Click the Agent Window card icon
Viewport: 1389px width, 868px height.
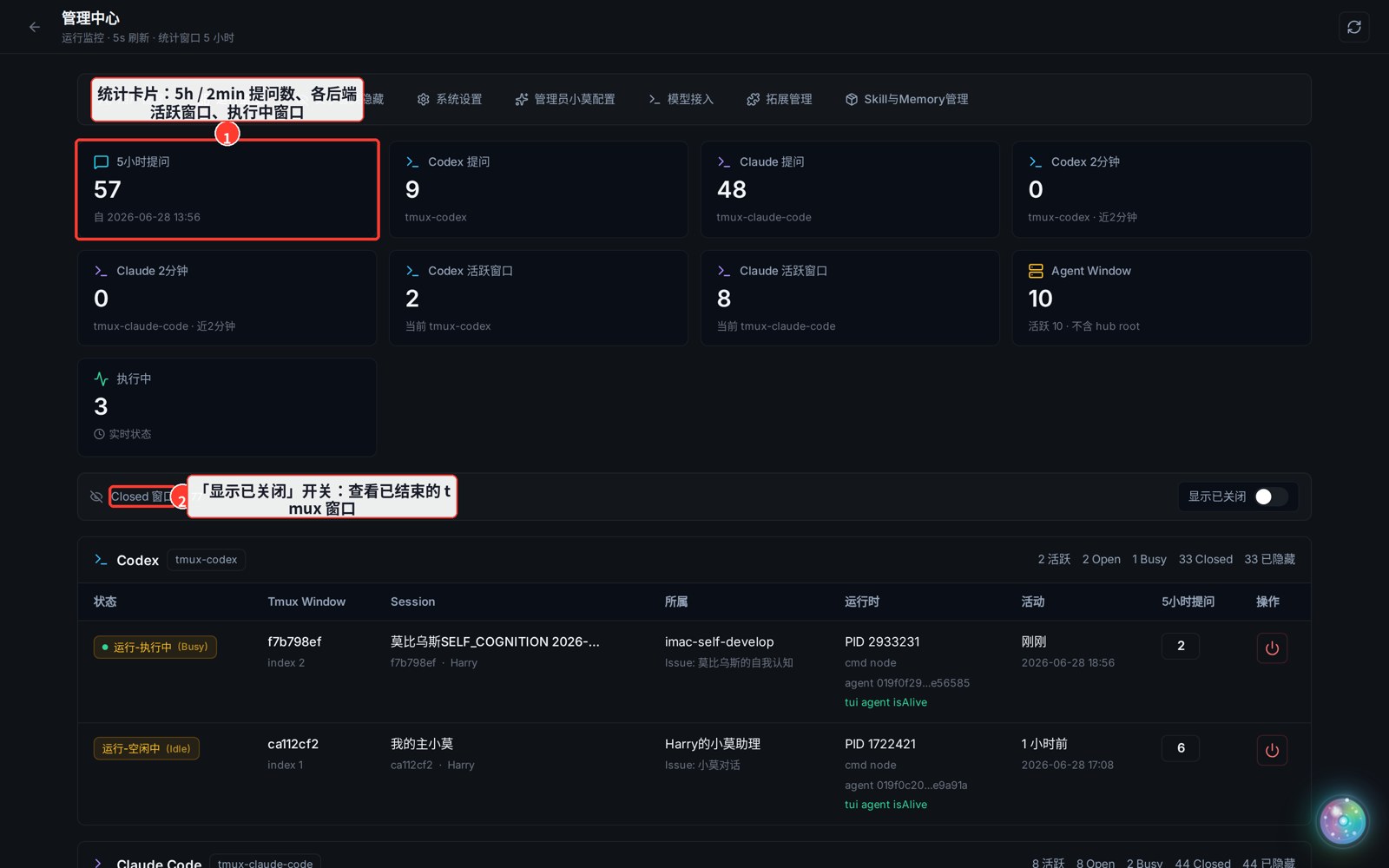coord(1036,271)
